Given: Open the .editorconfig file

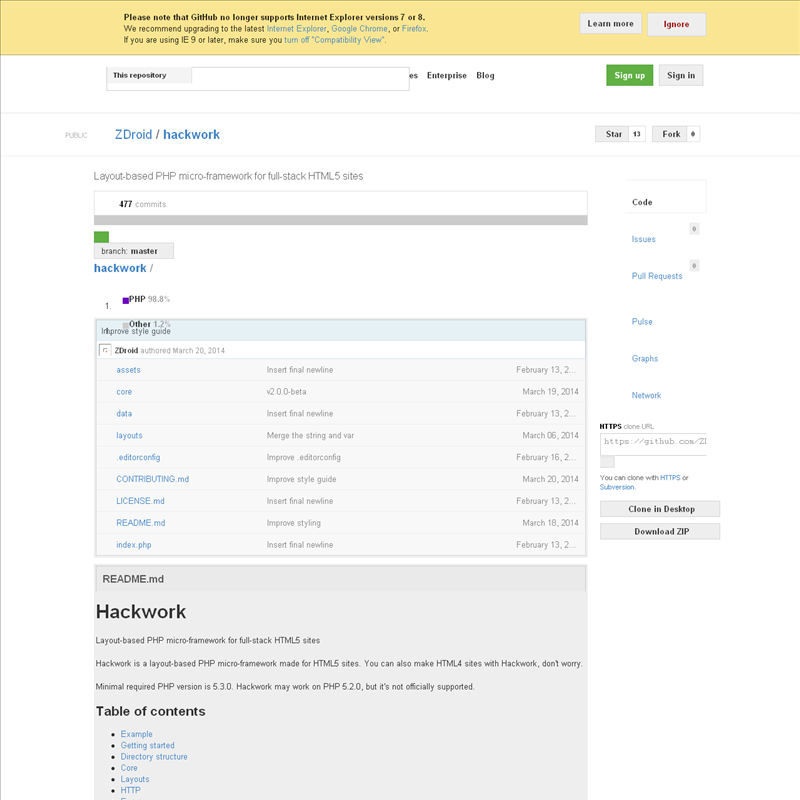Looking at the screenshot, I should click(138, 458).
